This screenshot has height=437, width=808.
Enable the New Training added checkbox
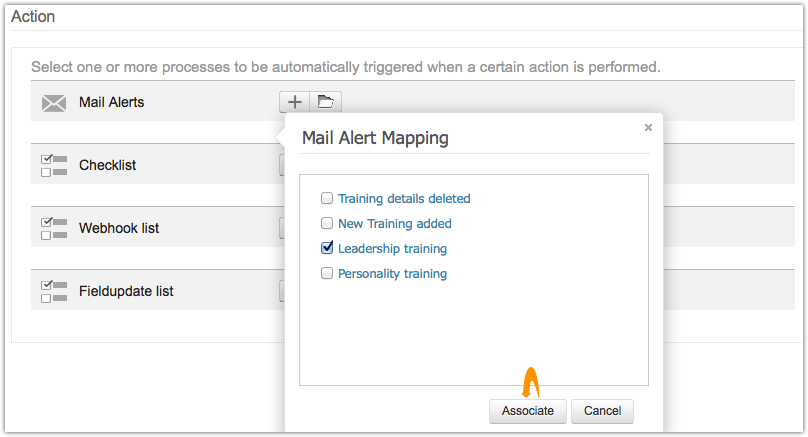coord(326,223)
